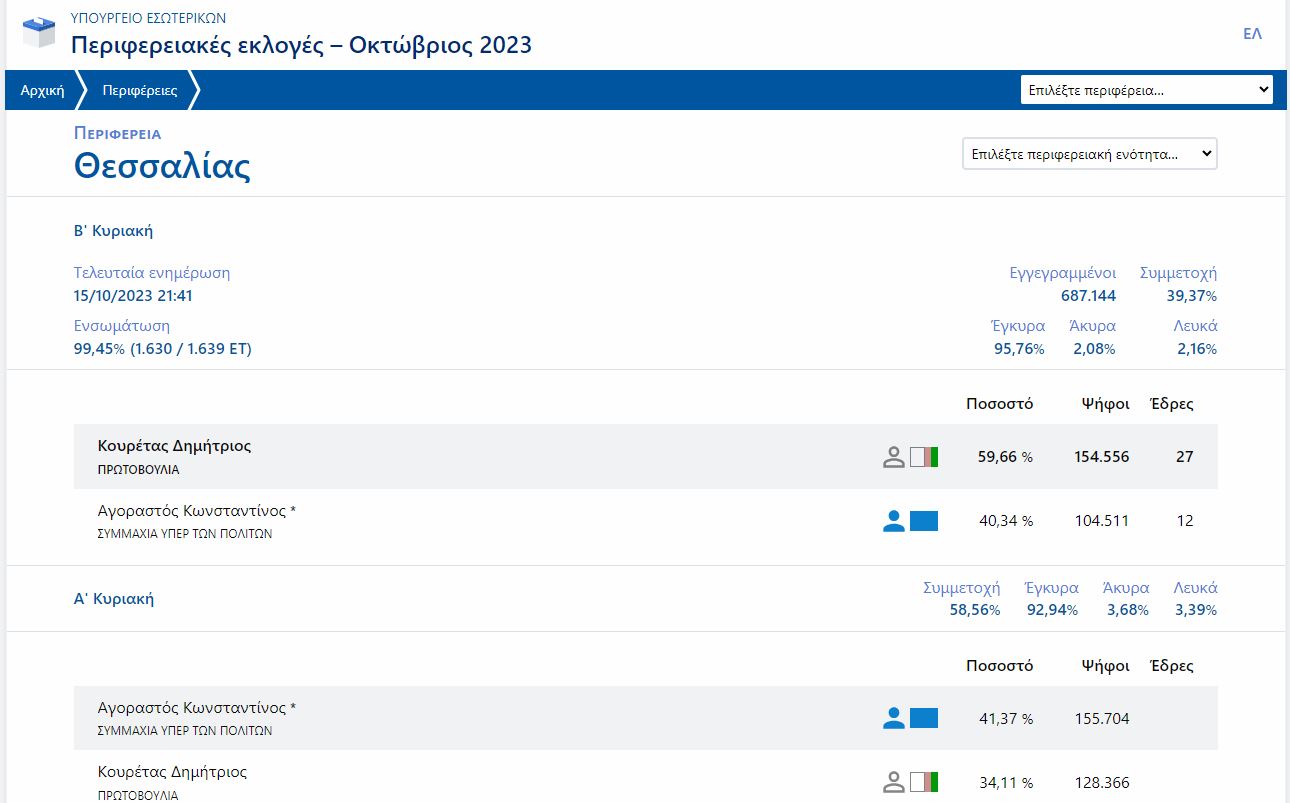Screen dimensions: 1290x803
Task: Select Κουρέτας Δημήτριος in Α' Κυριακή results
Action: (x=172, y=772)
